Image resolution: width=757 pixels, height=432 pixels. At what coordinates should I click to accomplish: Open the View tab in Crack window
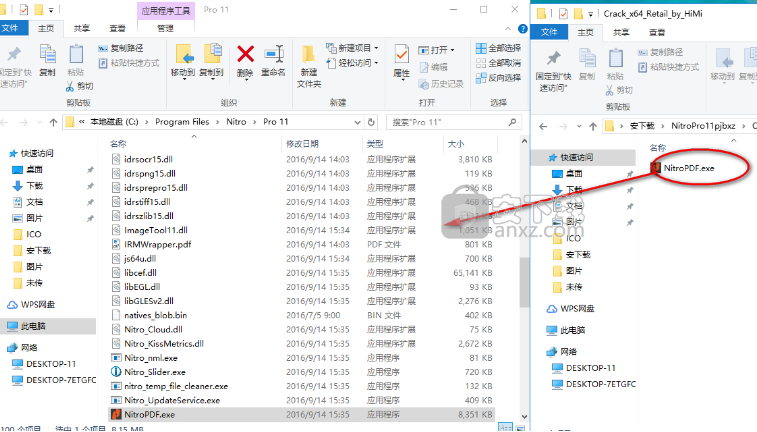click(657, 32)
